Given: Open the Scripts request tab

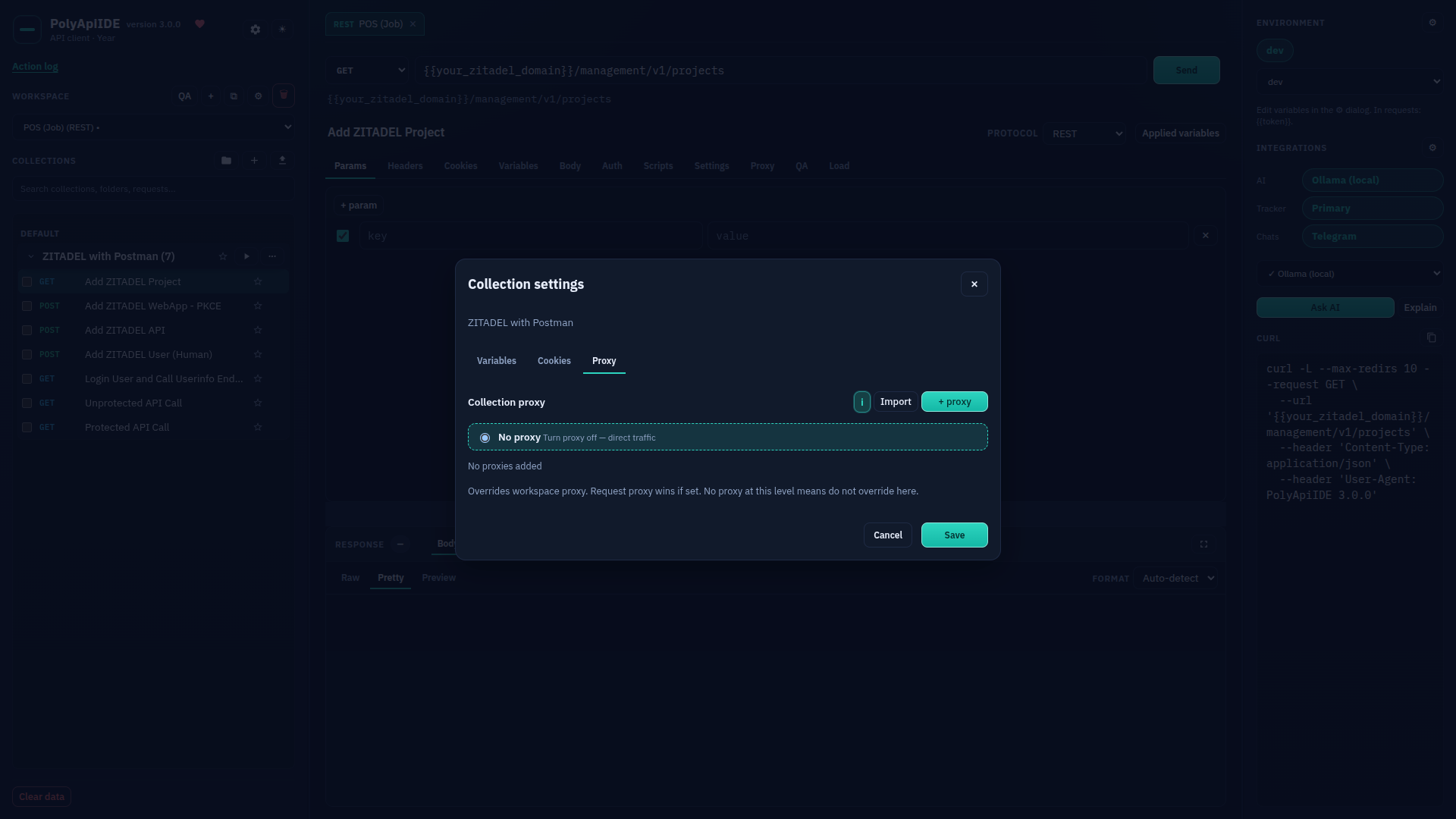Looking at the screenshot, I should pos(658,166).
